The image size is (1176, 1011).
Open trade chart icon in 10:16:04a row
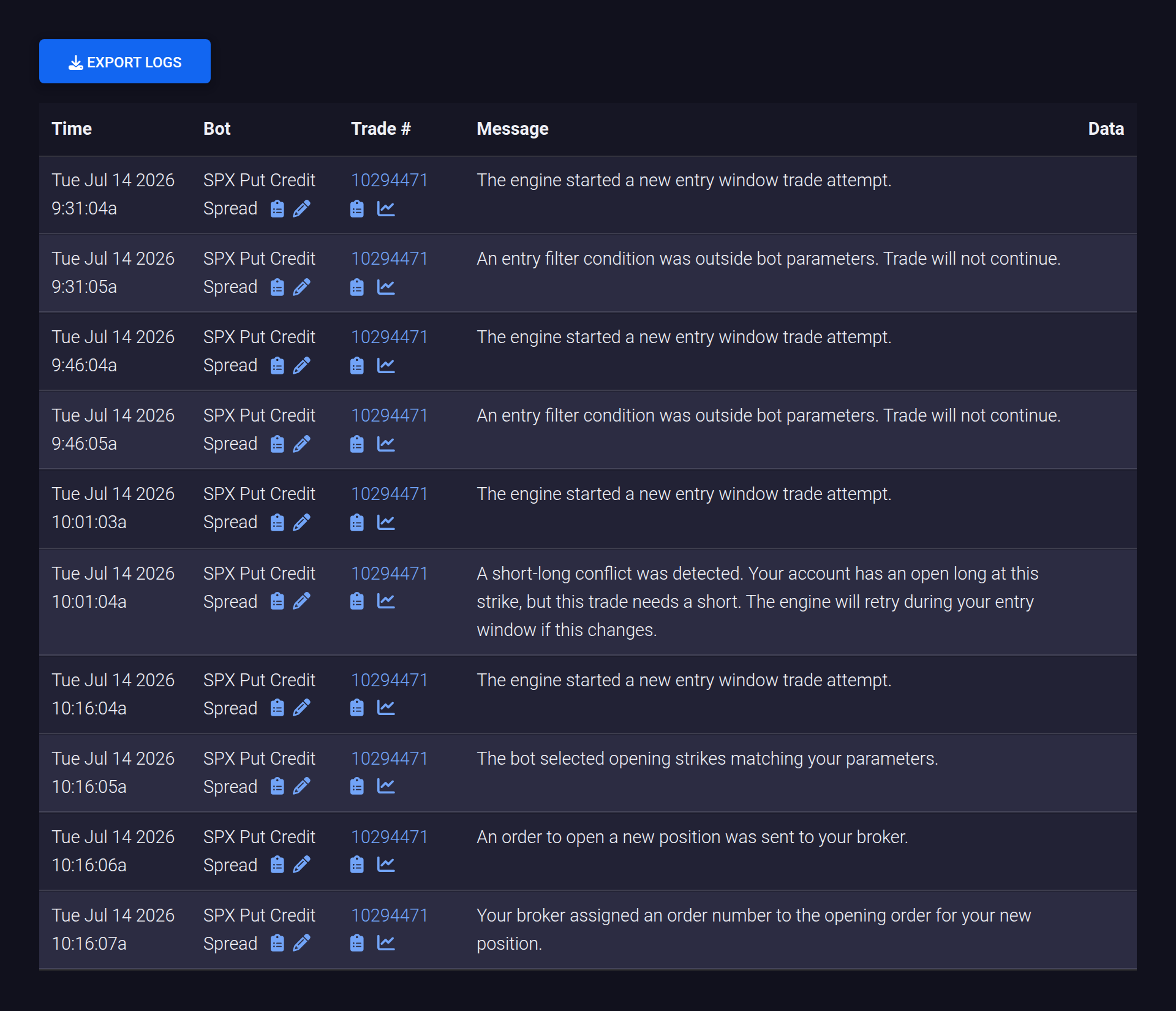tap(386, 708)
